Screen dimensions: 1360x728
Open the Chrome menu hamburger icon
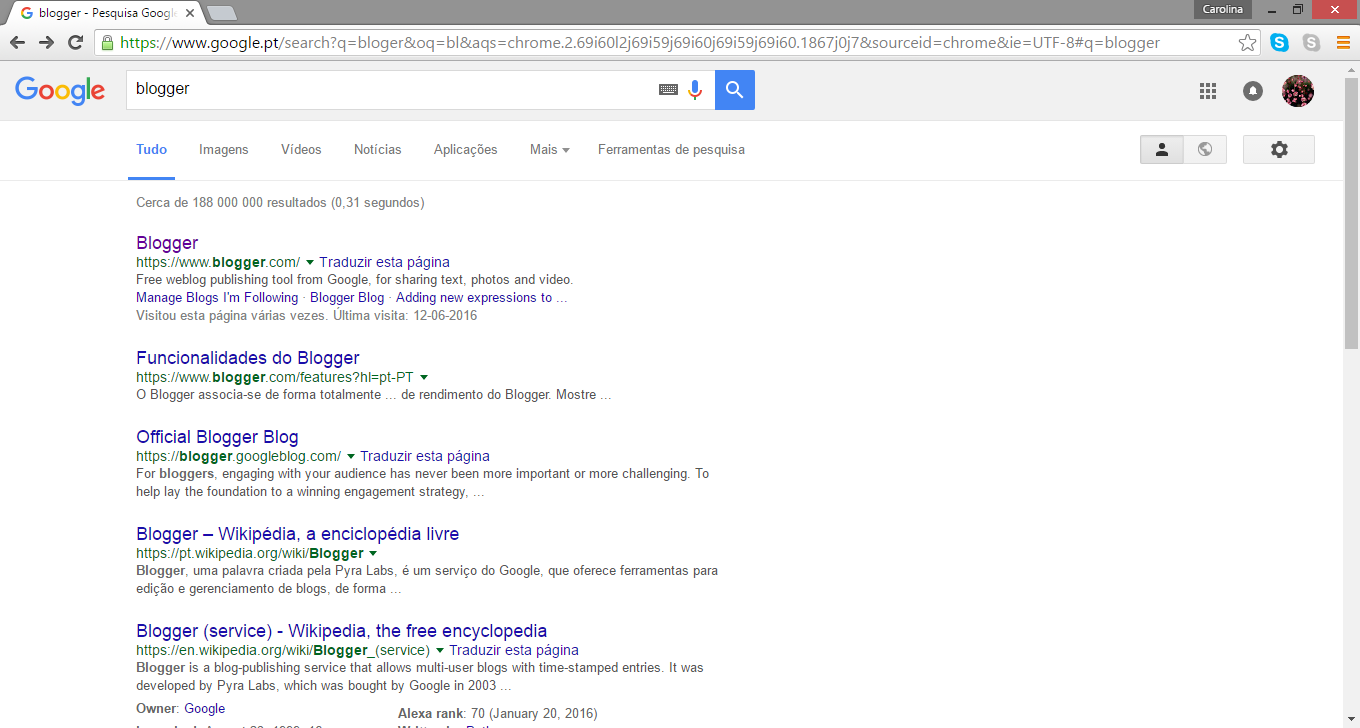point(1343,43)
